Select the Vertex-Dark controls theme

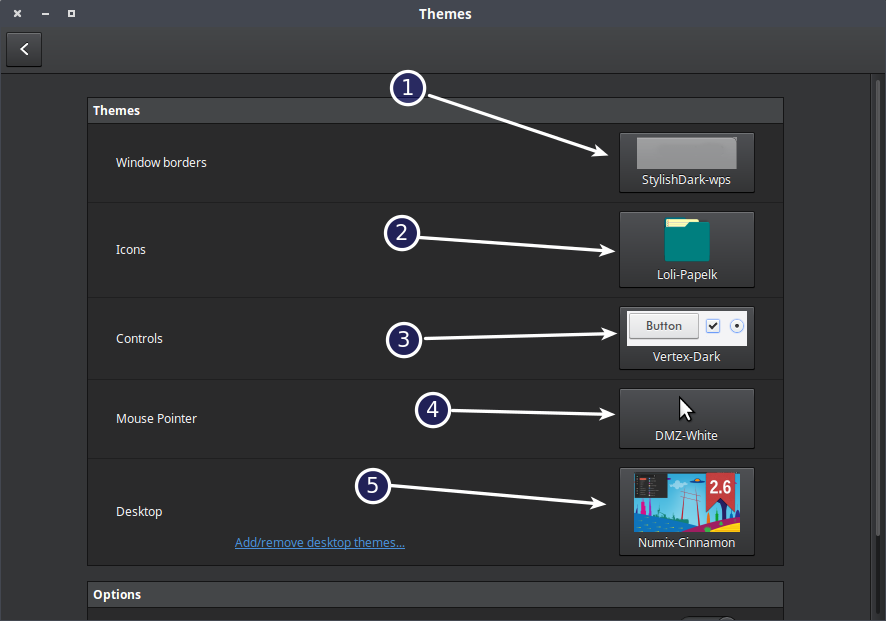(x=687, y=337)
